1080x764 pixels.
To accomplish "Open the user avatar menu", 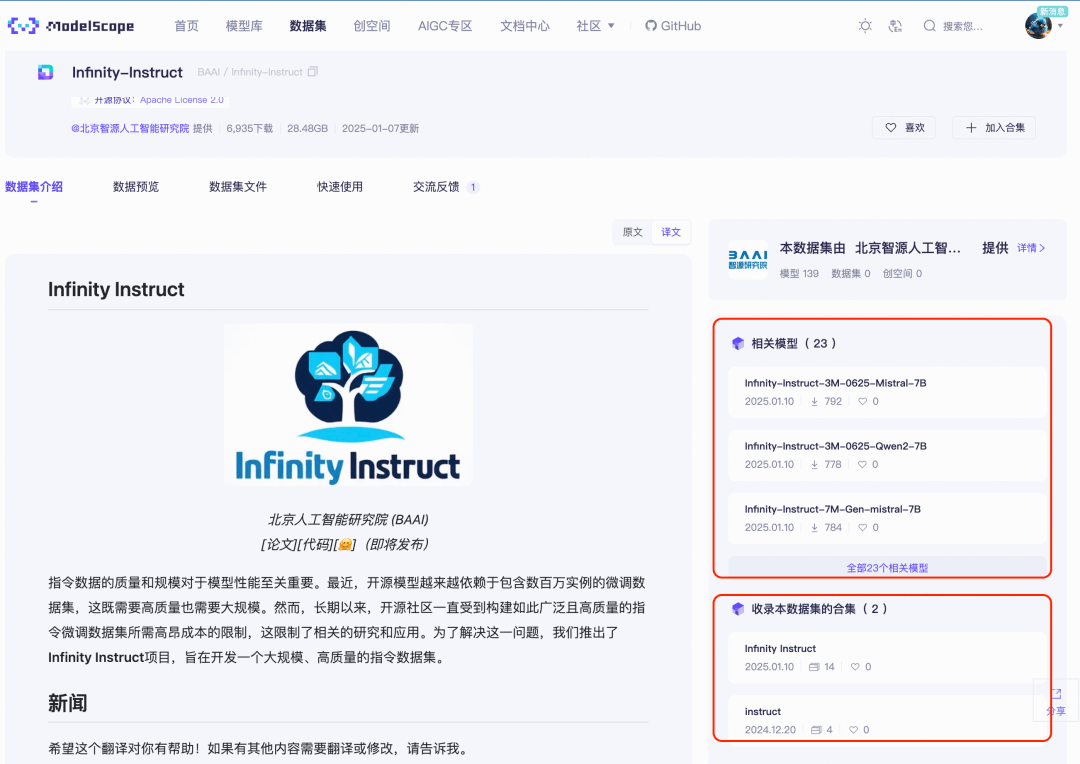I will pyautogui.click(x=1038, y=26).
